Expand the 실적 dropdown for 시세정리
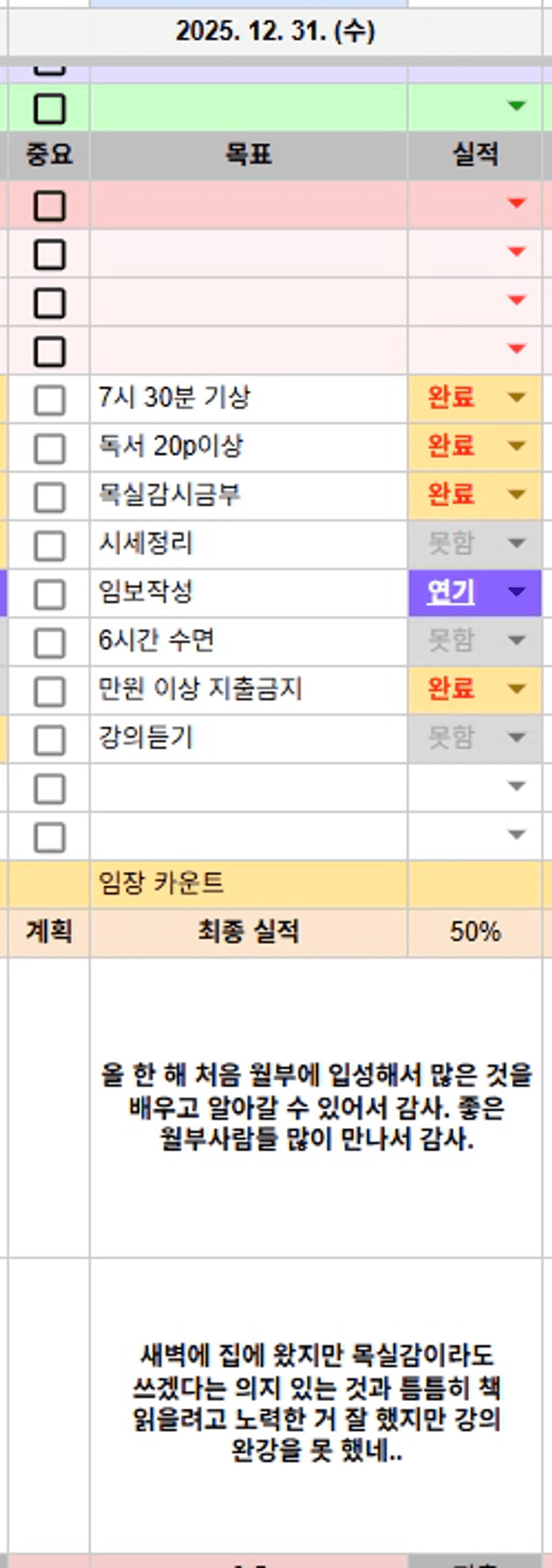The image size is (552, 1568). pos(517,543)
